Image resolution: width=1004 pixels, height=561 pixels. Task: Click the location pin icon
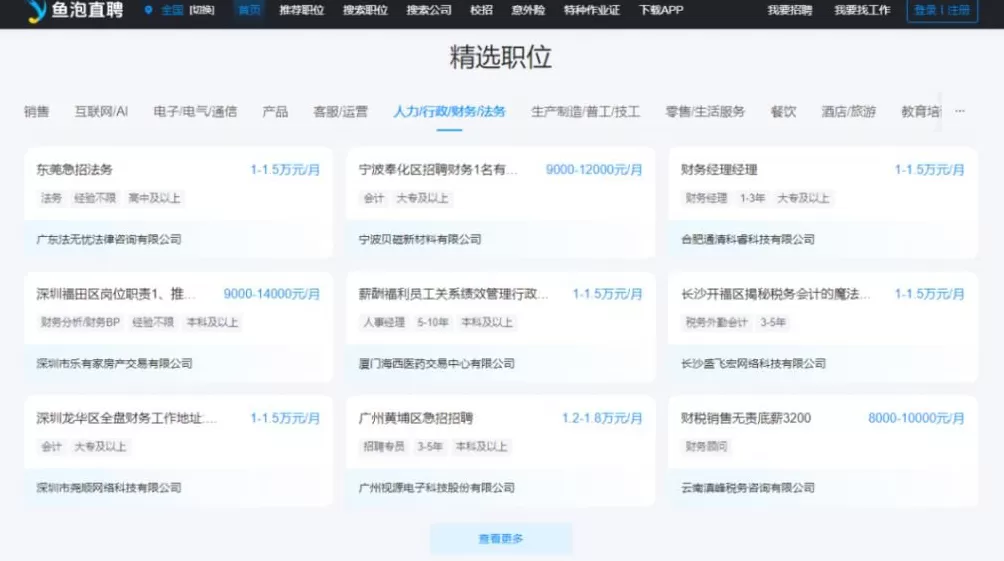tap(149, 10)
